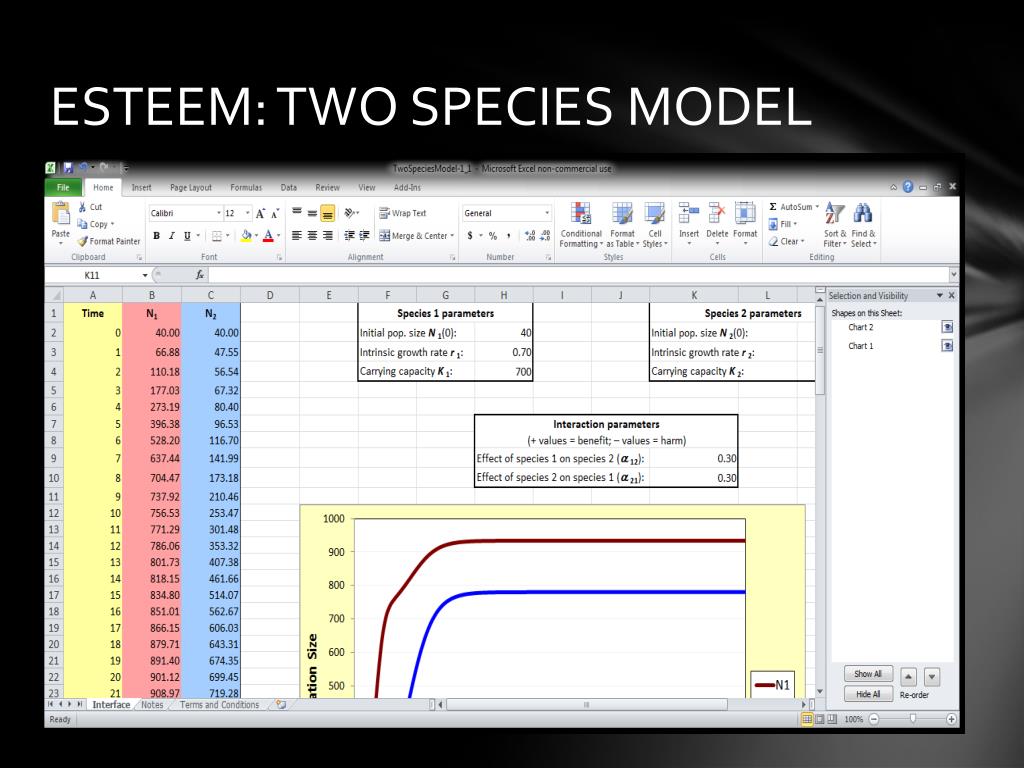Toggle visibility eye for Chart 1
The width and height of the screenshot is (1024, 768).
(947, 346)
